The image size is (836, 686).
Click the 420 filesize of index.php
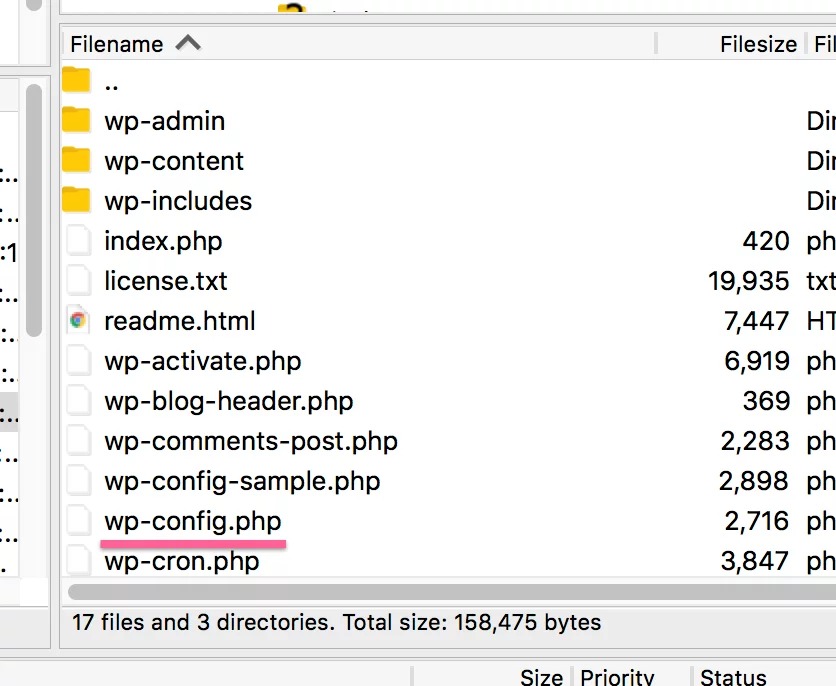(766, 241)
